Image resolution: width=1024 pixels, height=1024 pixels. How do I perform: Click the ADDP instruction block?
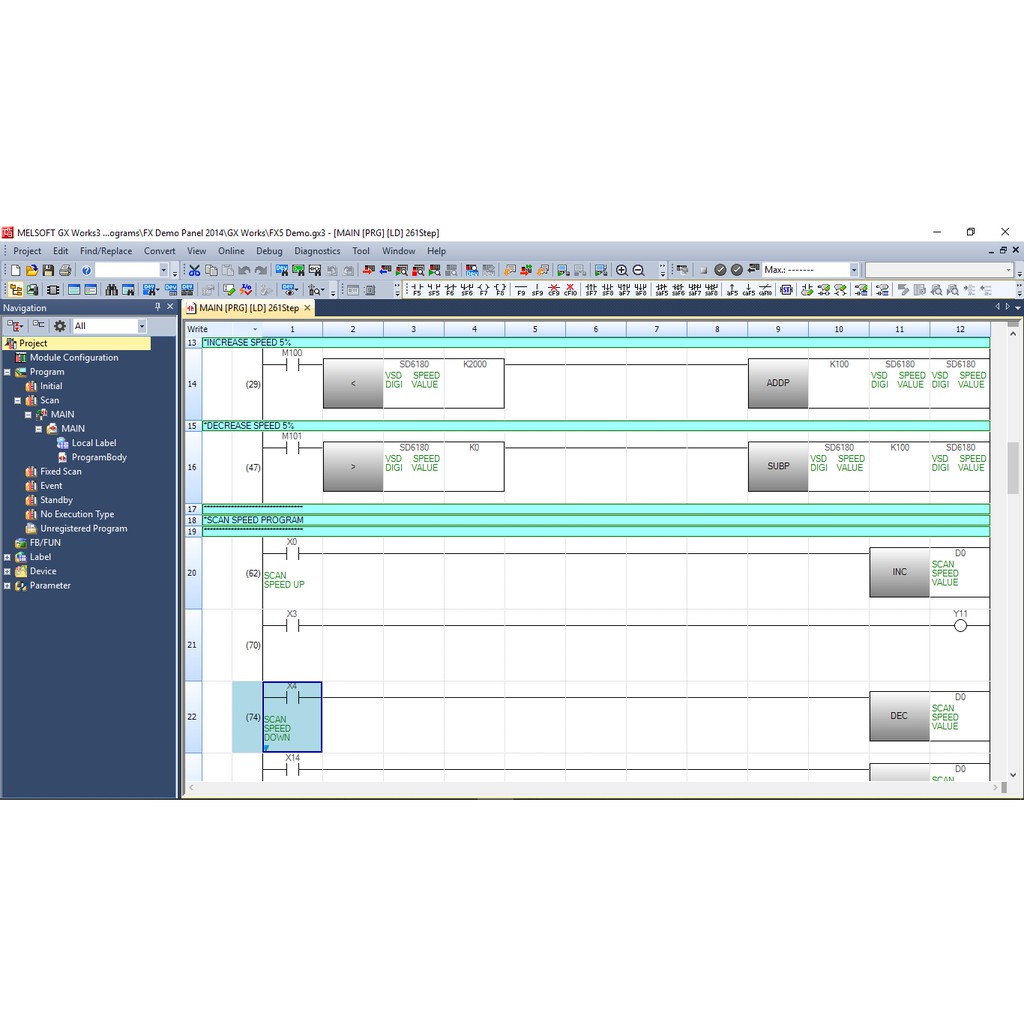pos(778,383)
